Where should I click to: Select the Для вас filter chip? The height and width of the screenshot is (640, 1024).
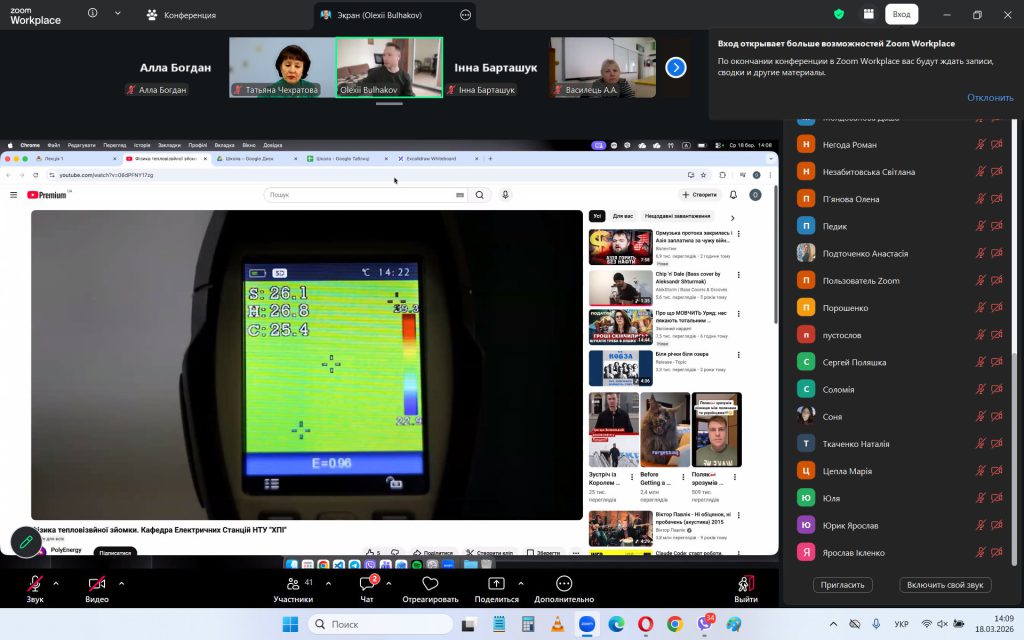(x=622, y=216)
